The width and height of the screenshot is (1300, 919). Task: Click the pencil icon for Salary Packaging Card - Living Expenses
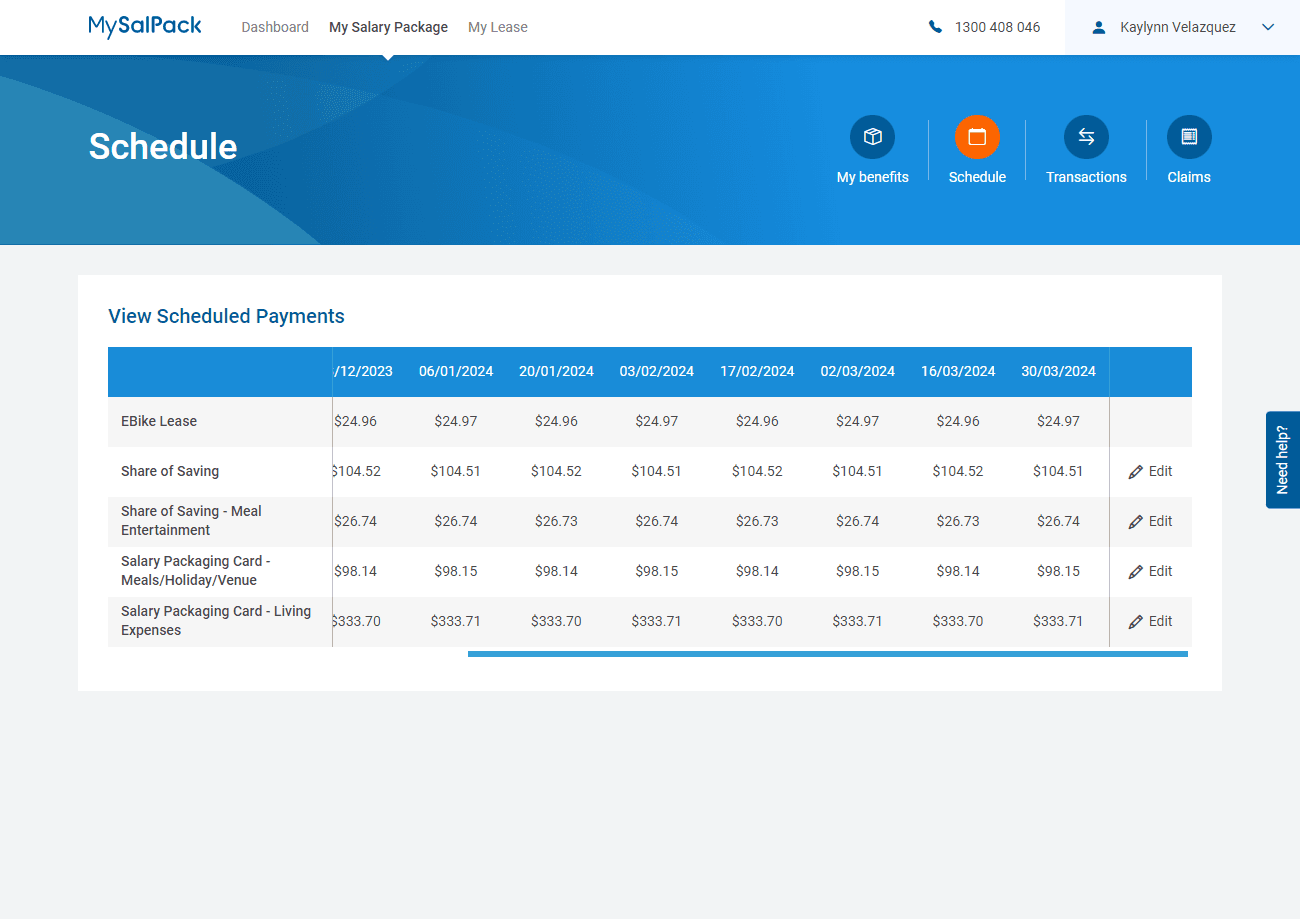click(x=1137, y=621)
